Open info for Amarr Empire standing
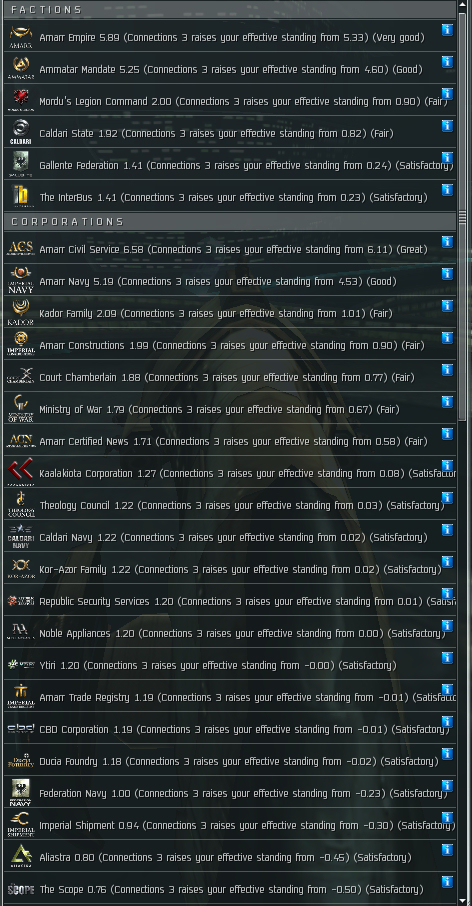The image size is (472, 906). (447, 29)
